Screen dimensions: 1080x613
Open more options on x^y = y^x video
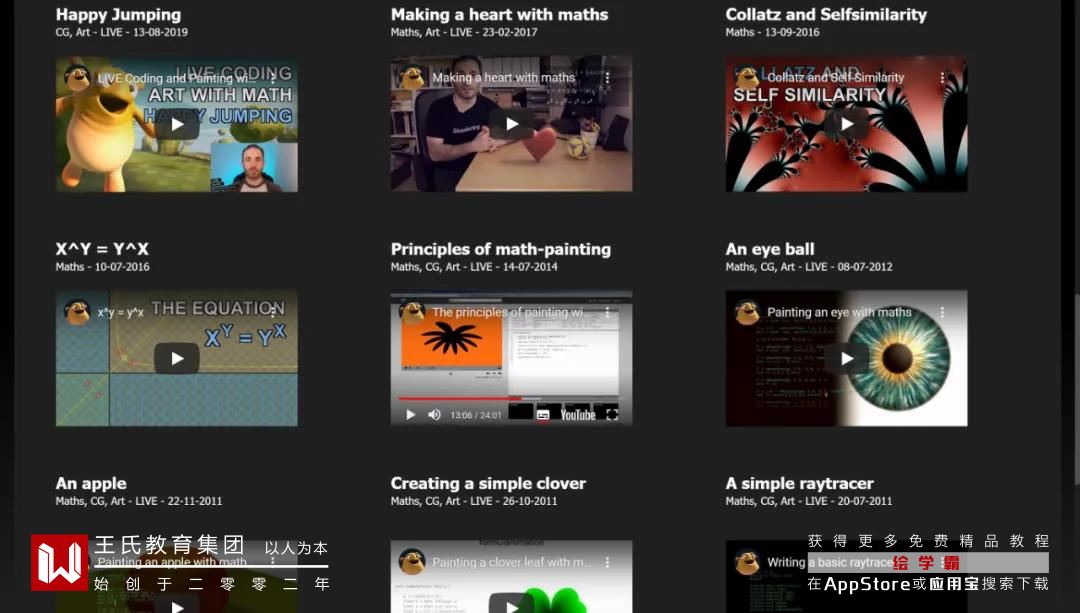pos(273,312)
